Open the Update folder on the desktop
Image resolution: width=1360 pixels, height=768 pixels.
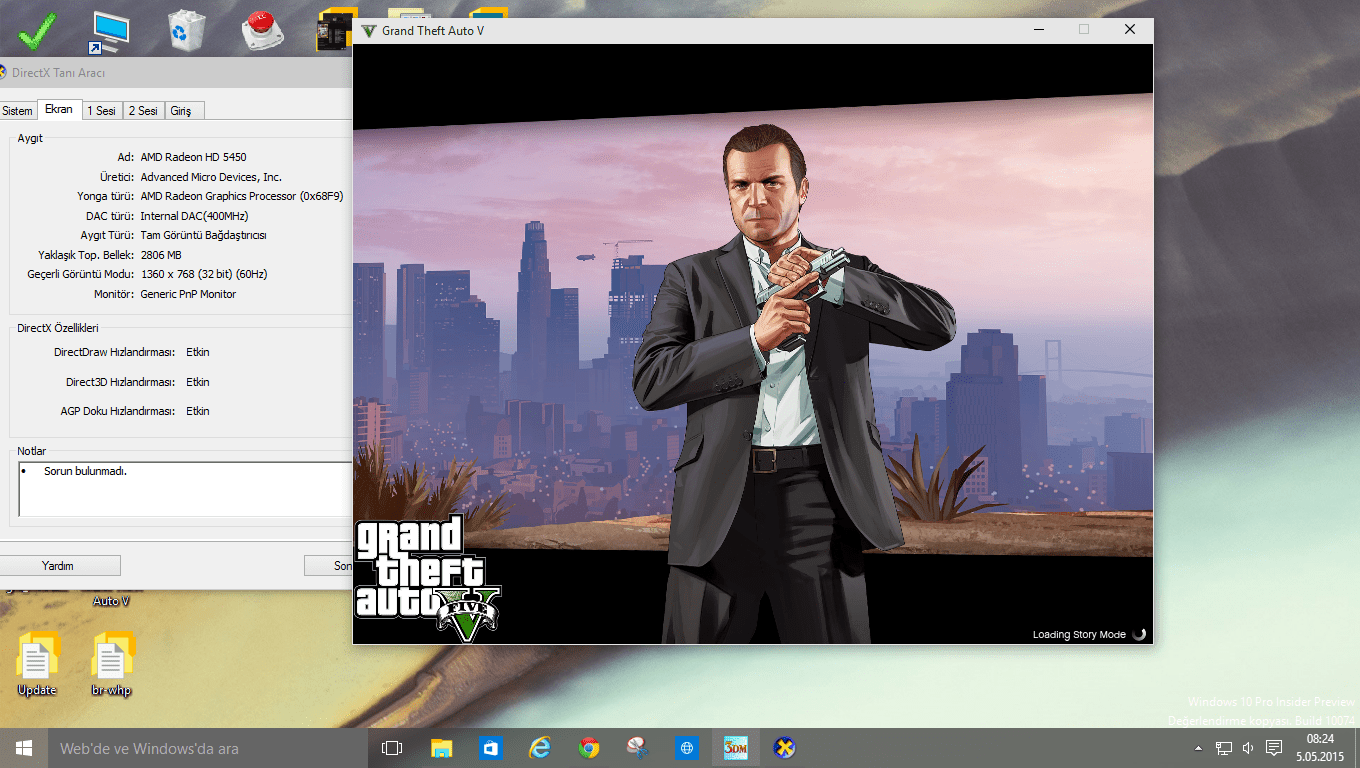click(x=37, y=663)
